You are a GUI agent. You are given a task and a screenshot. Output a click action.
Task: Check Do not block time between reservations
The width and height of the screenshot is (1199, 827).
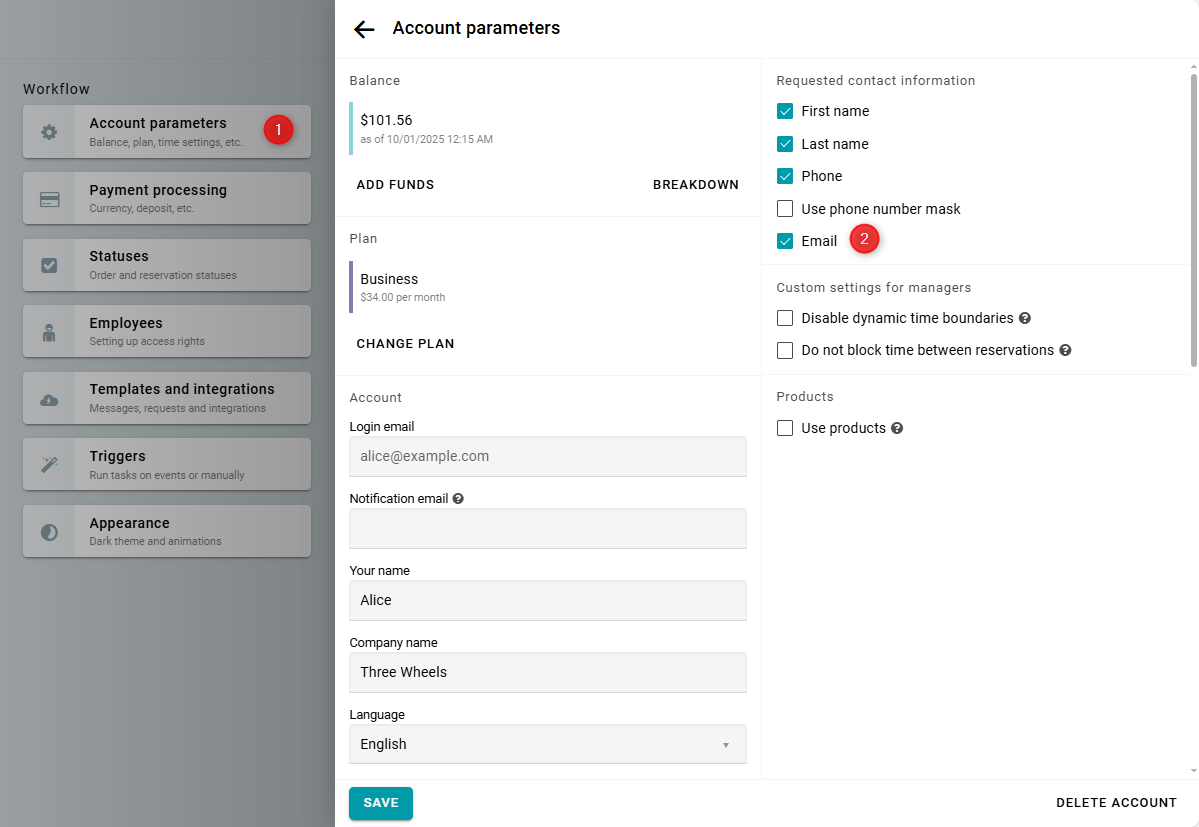point(785,350)
